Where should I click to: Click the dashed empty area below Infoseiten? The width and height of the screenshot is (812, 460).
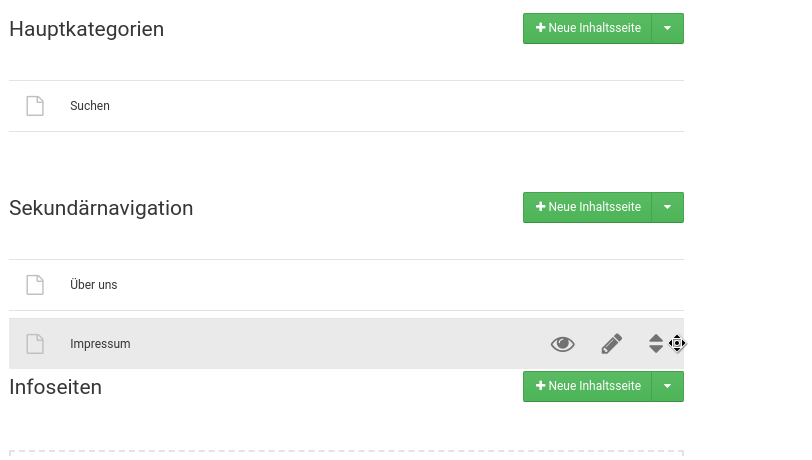click(x=346, y=455)
